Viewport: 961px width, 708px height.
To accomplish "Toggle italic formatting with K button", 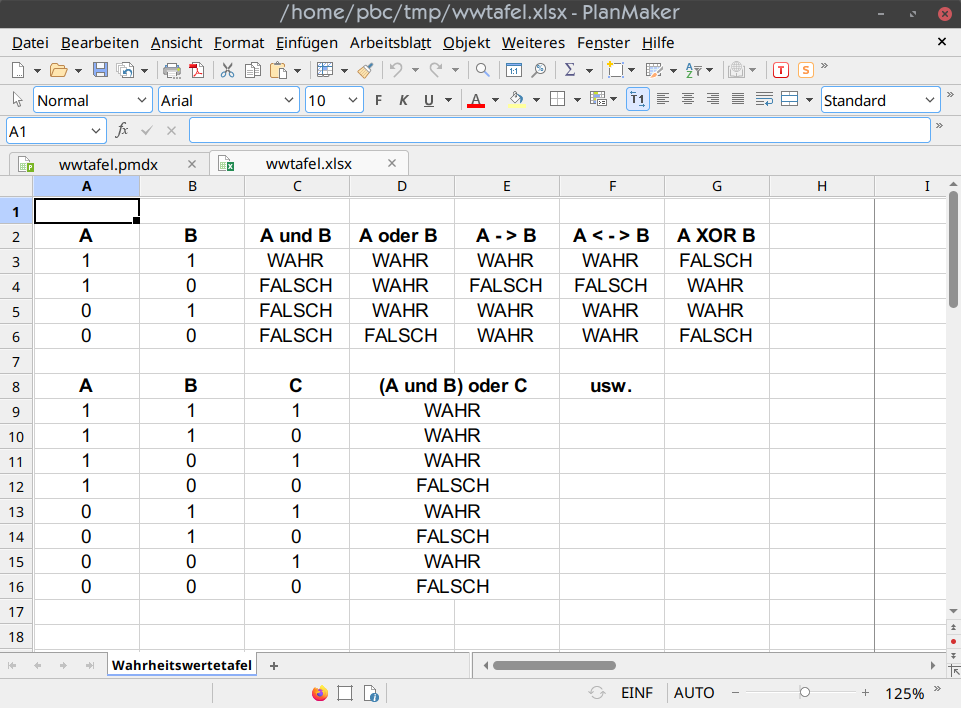I will pos(403,100).
